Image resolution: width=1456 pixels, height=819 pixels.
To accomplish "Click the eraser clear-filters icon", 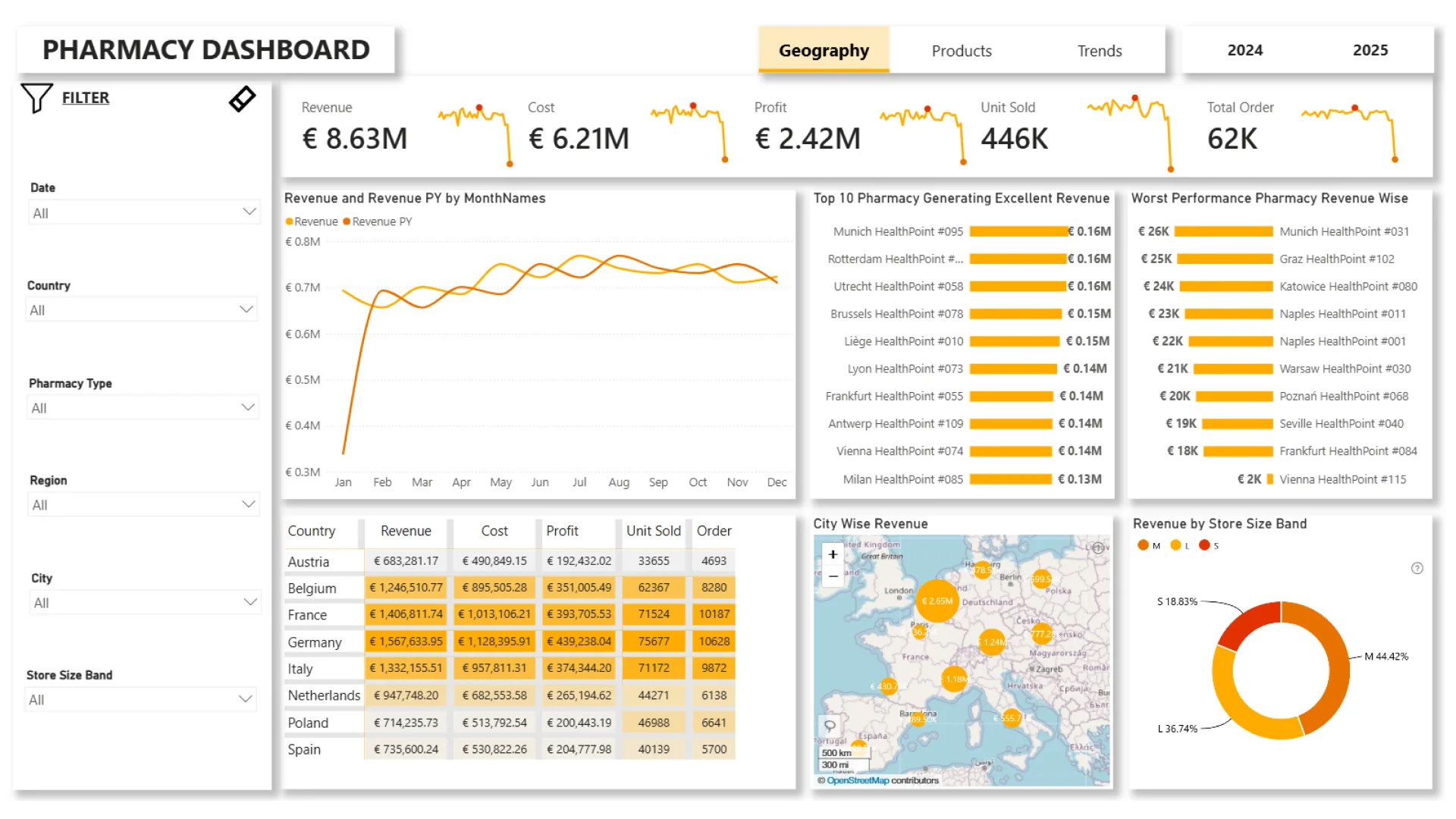I will pos(242,99).
